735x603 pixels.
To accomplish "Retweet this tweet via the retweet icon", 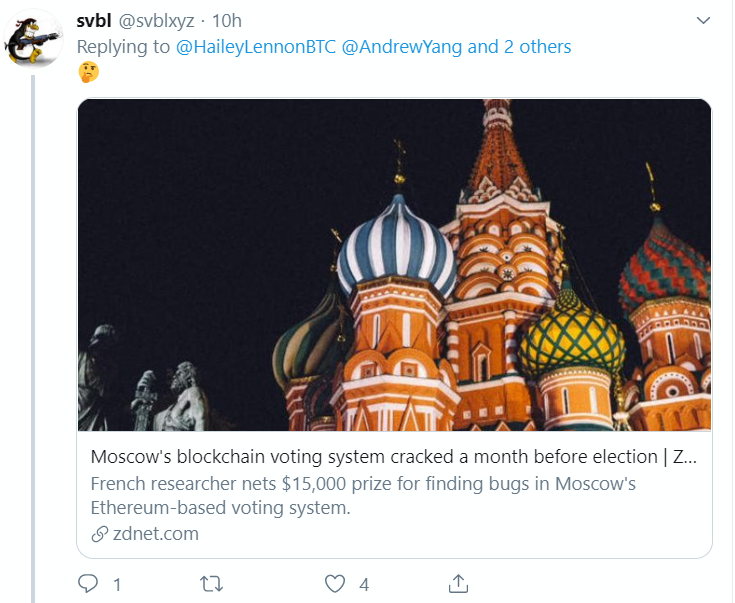I will tap(211, 584).
